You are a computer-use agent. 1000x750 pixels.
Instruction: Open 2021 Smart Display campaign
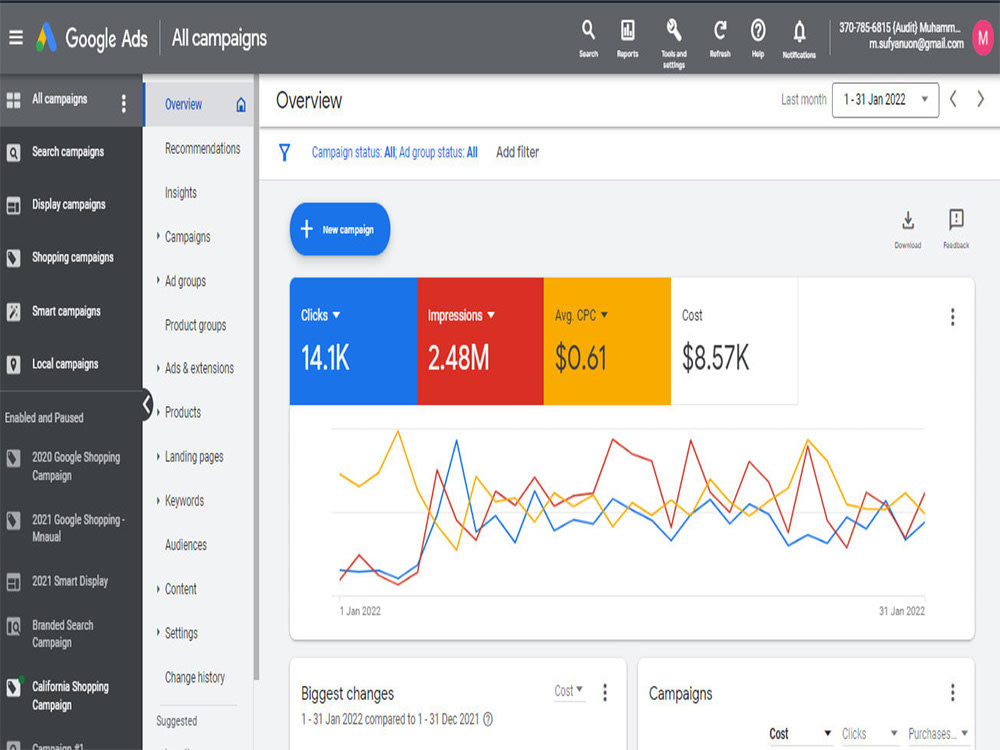pos(71,581)
